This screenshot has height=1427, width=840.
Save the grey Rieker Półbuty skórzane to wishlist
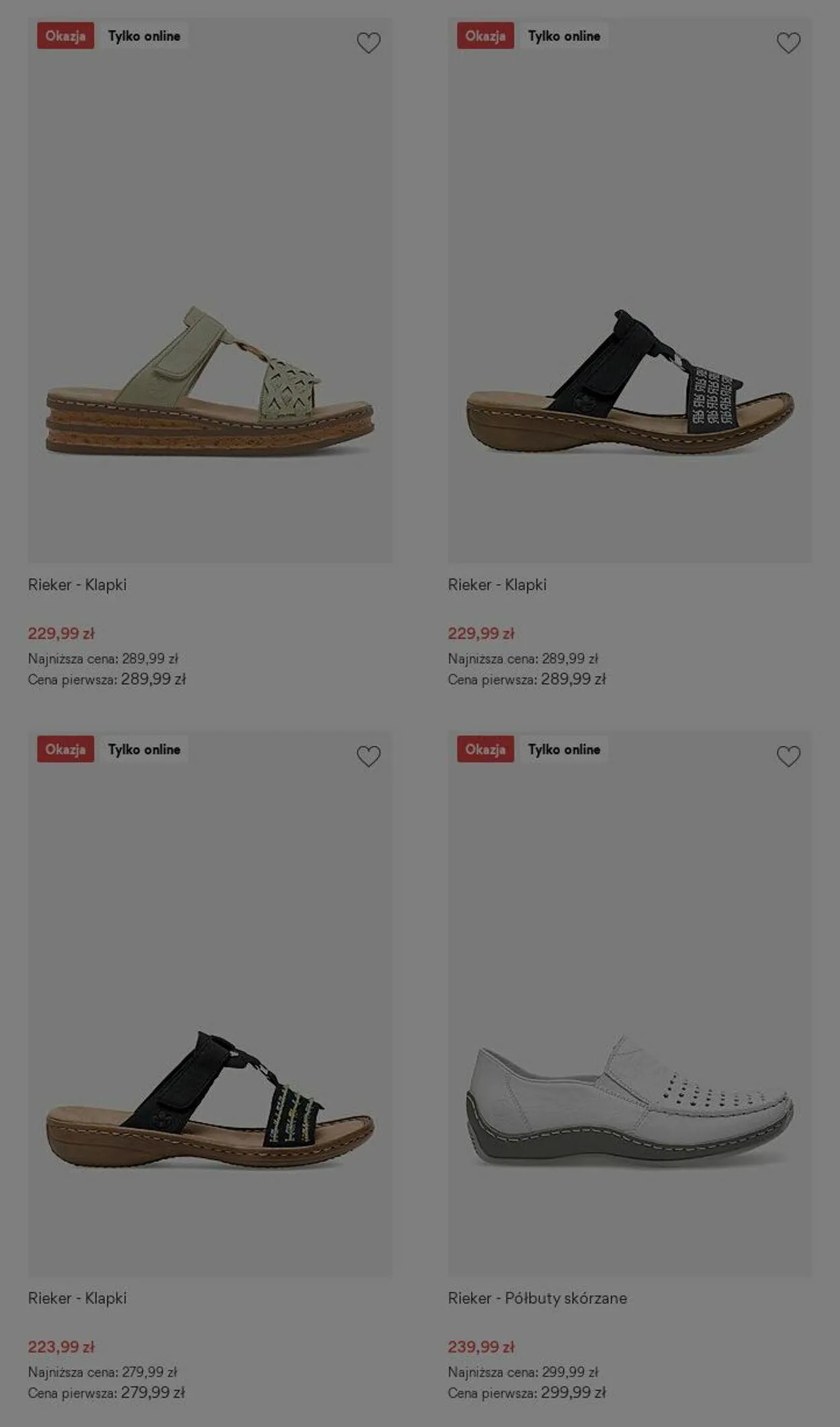click(788, 756)
